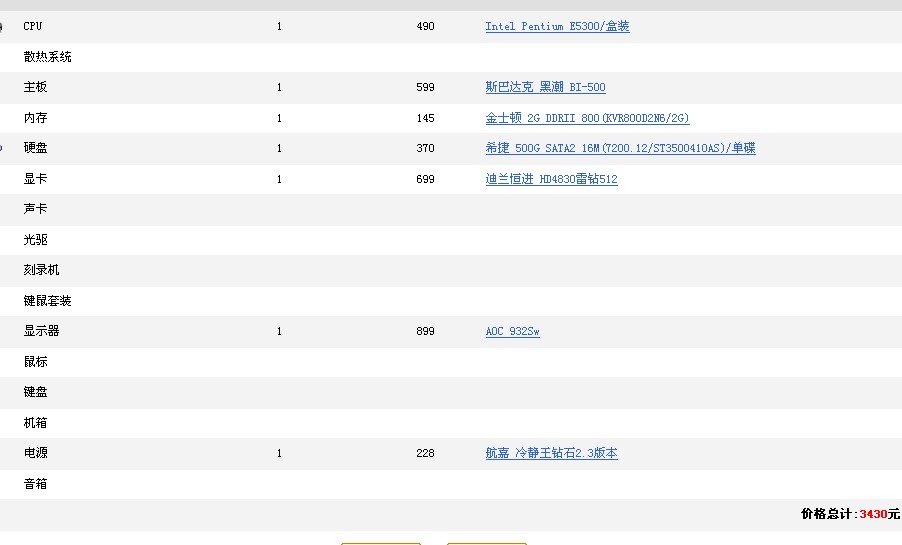Open the 金士顿 2G DDRII 800 memory link

pos(587,118)
